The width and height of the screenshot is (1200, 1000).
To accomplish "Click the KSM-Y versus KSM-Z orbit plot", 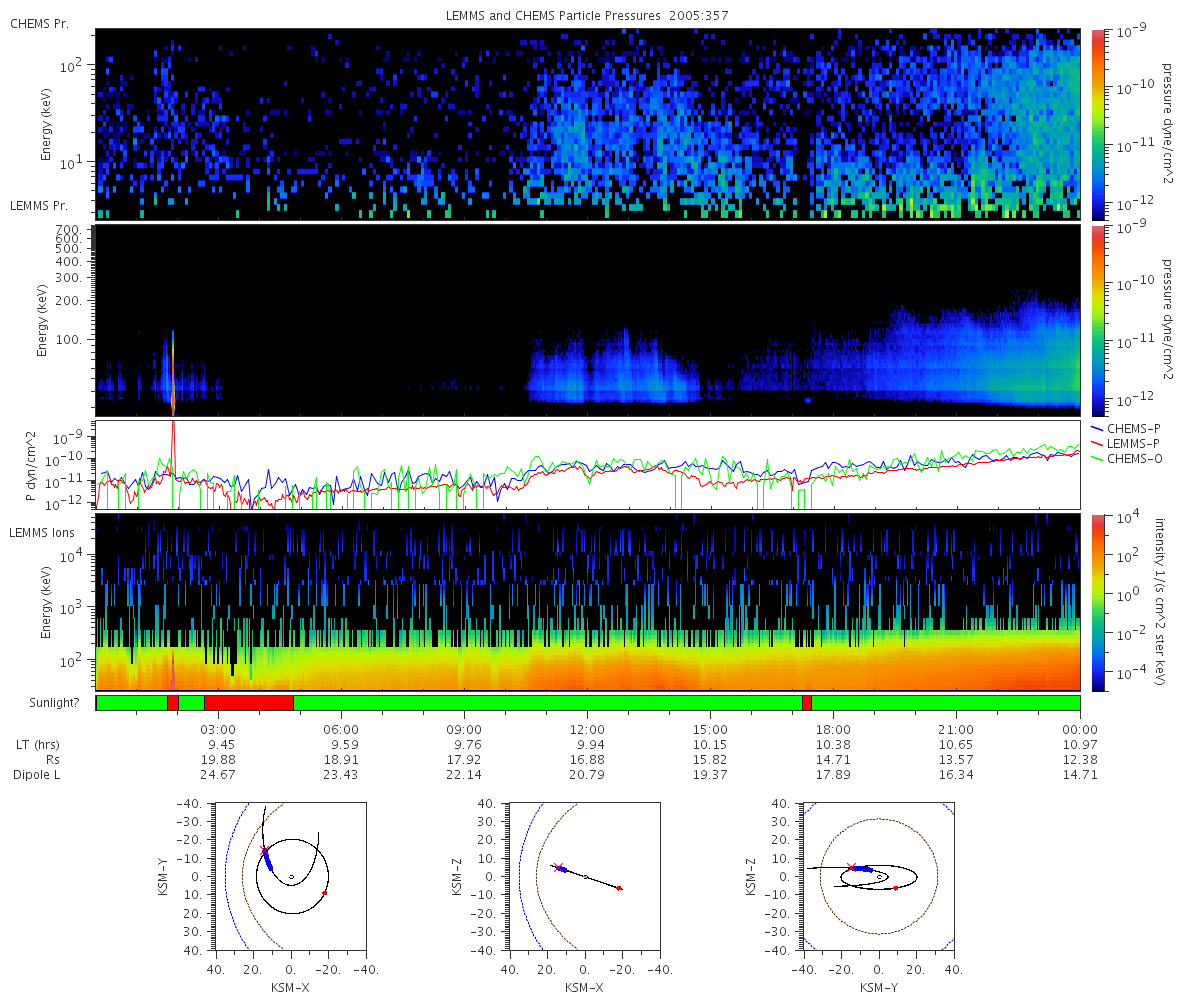I will coord(879,877).
